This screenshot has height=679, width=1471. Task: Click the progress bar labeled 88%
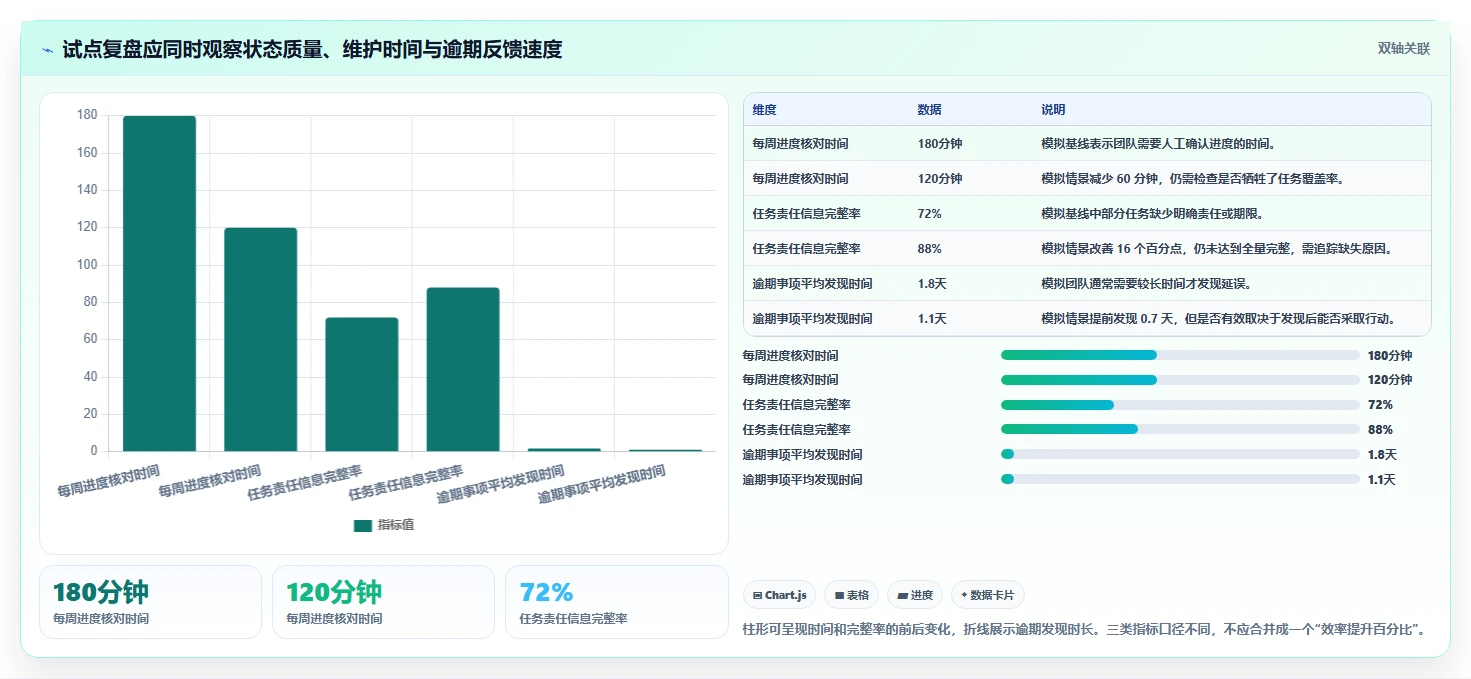tap(1180, 429)
